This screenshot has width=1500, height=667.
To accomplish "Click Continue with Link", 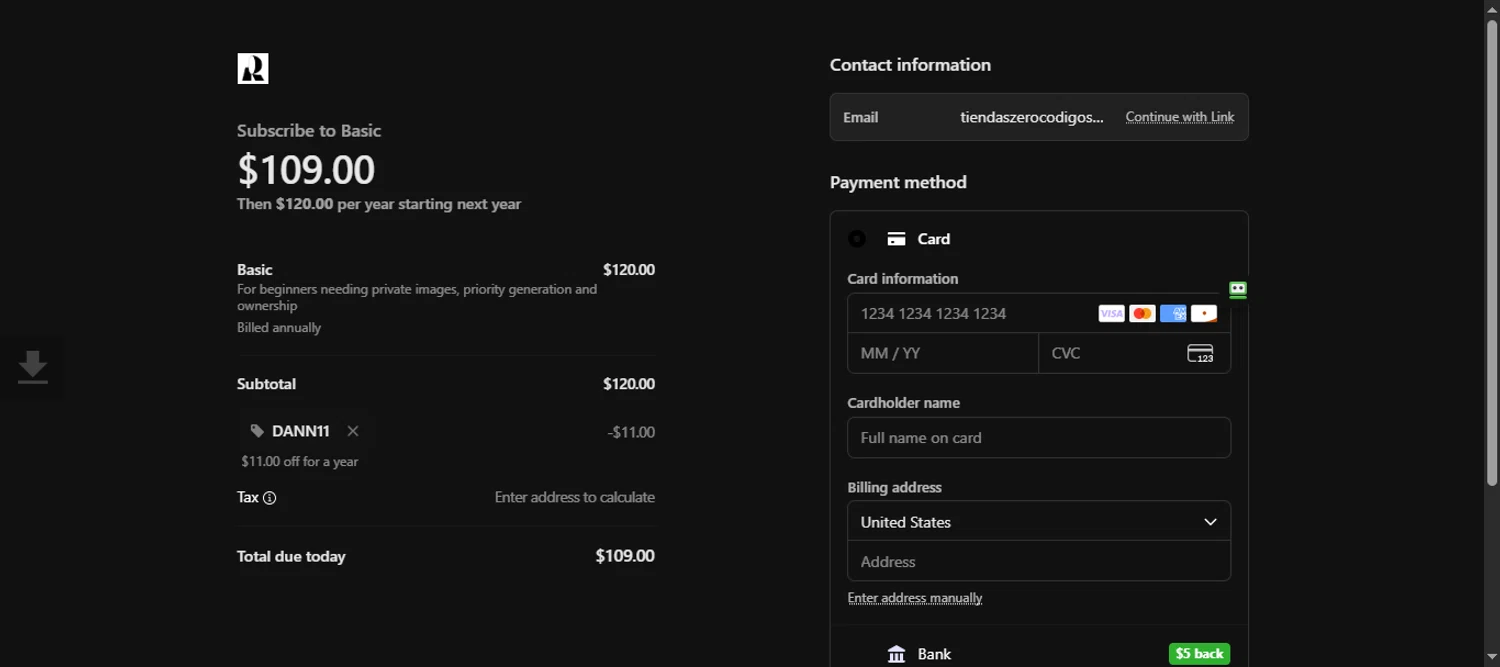I will coord(1180,117).
